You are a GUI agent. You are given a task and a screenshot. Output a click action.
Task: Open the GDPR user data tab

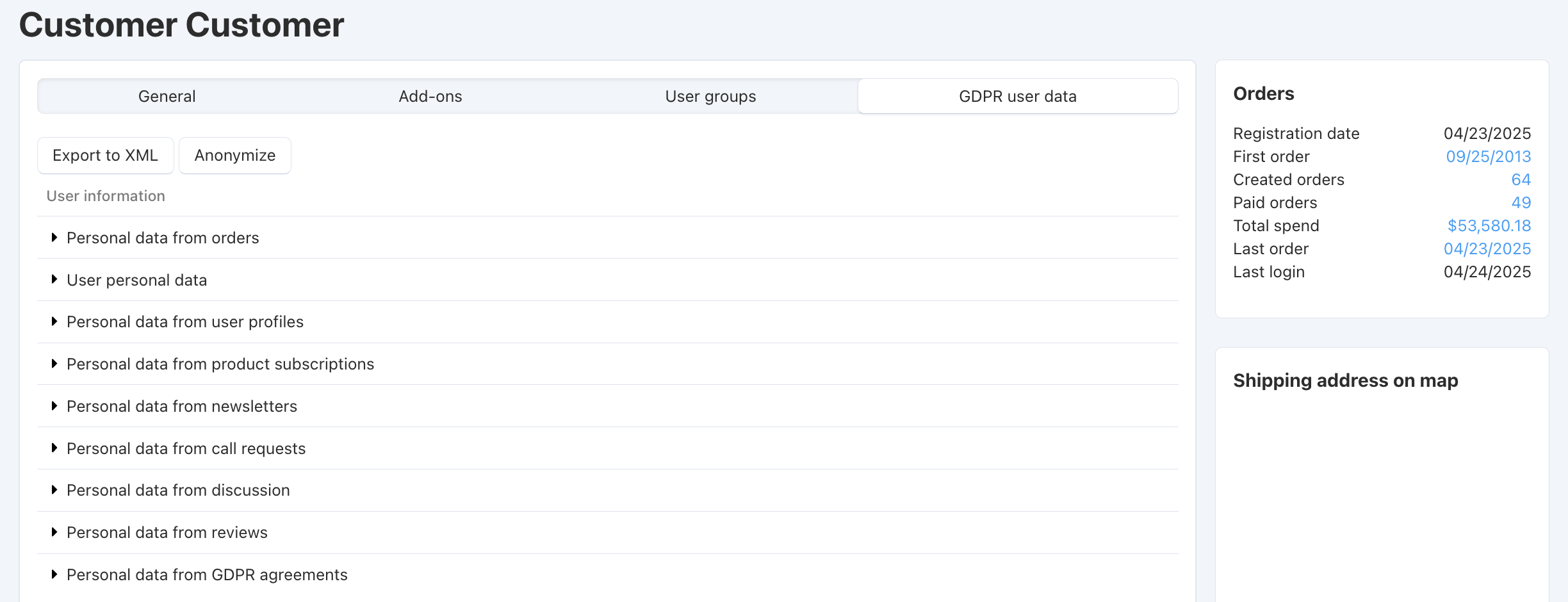point(1018,96)
